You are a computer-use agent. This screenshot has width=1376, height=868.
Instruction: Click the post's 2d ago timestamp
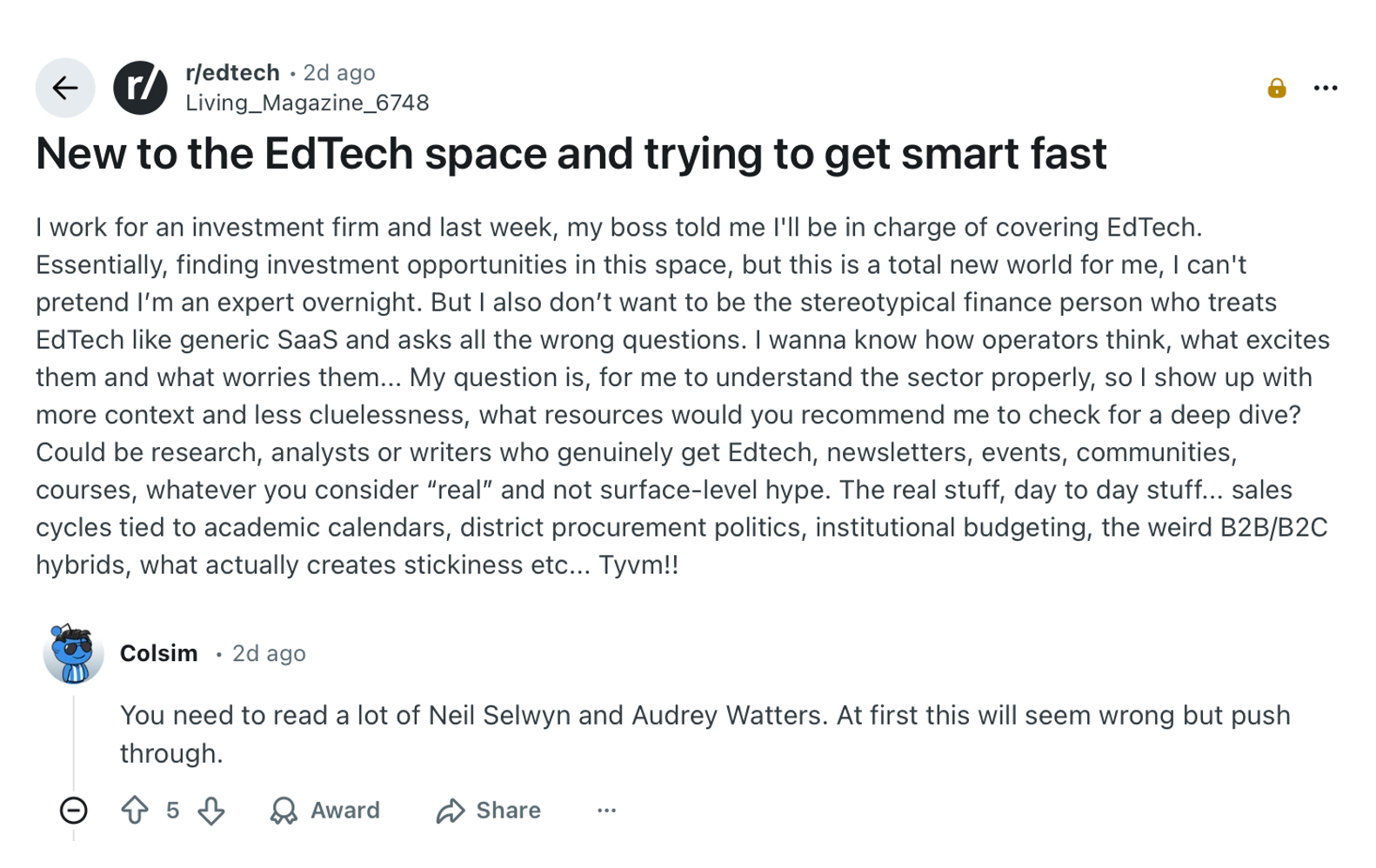pos(339,72)
